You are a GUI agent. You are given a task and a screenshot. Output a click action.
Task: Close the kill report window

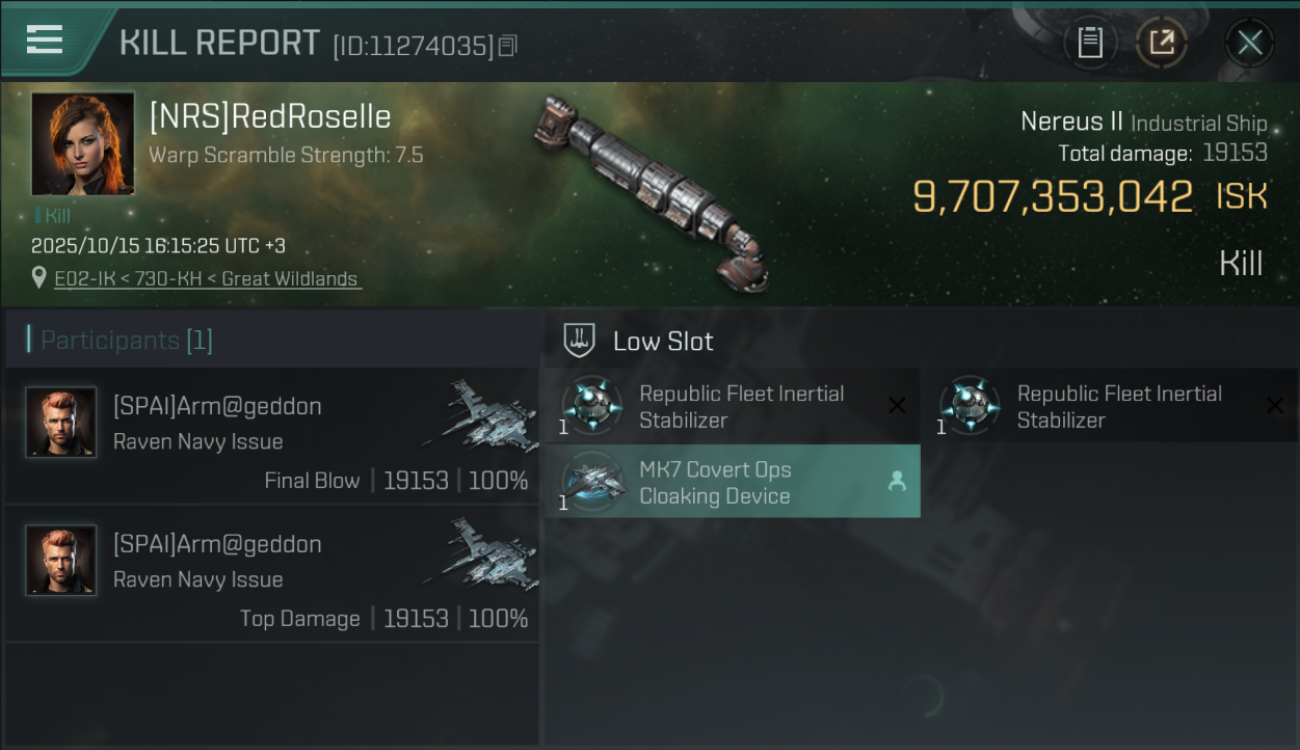pos(1249,43)
